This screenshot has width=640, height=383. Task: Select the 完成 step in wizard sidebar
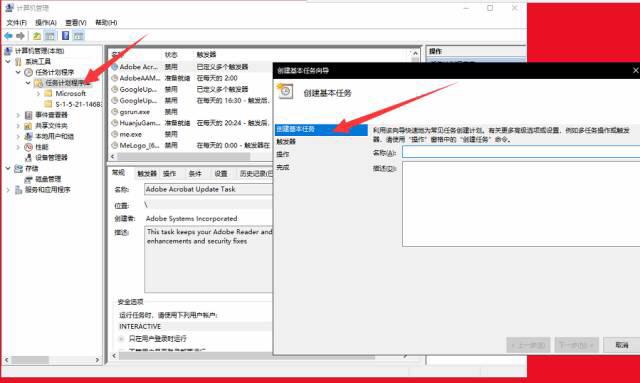pos(282,167)
